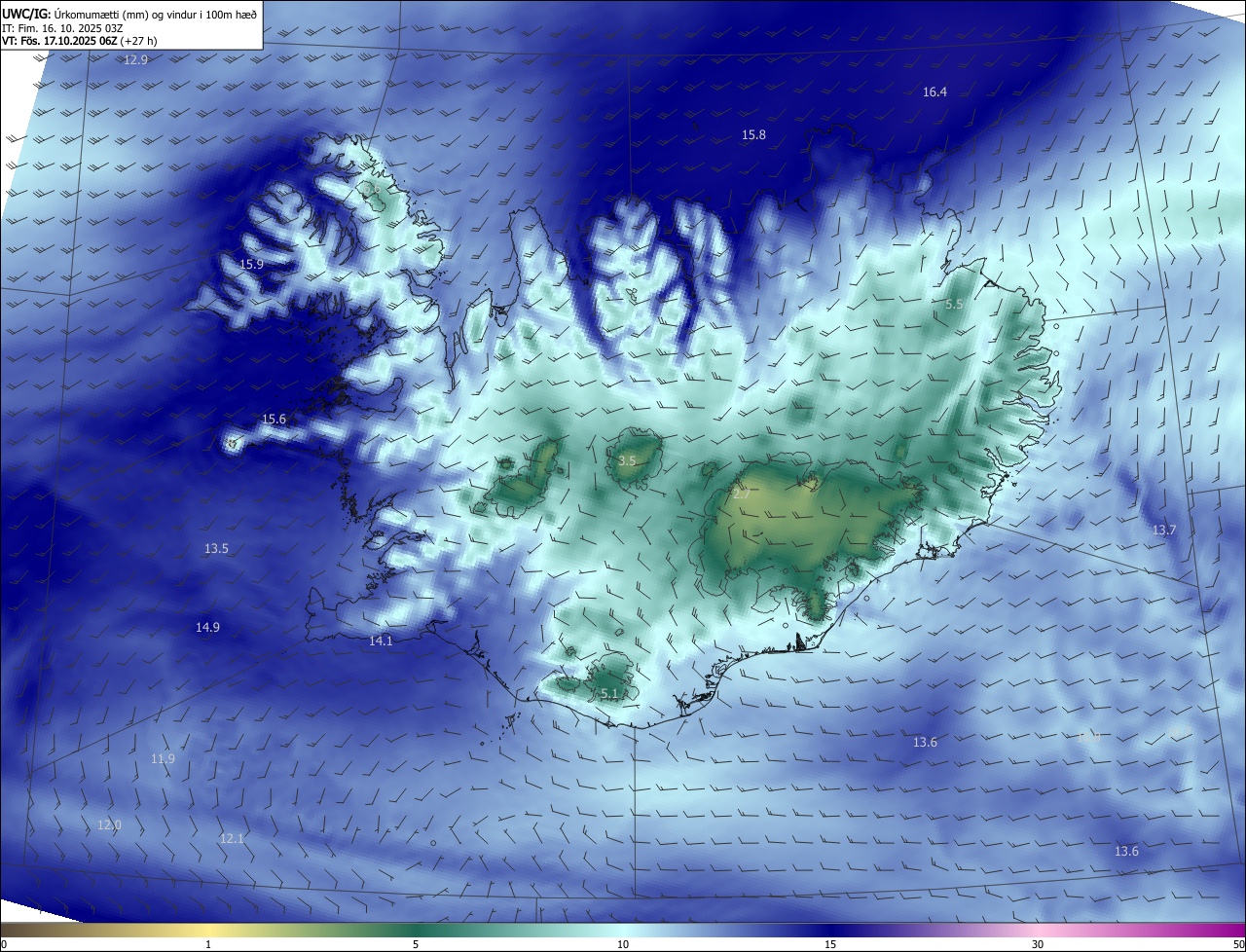Click the IT: Fim. 16. 10. 2025 03Z line
The width and height of the screenshot is (1246, 952).
click(x=62, y=28)
